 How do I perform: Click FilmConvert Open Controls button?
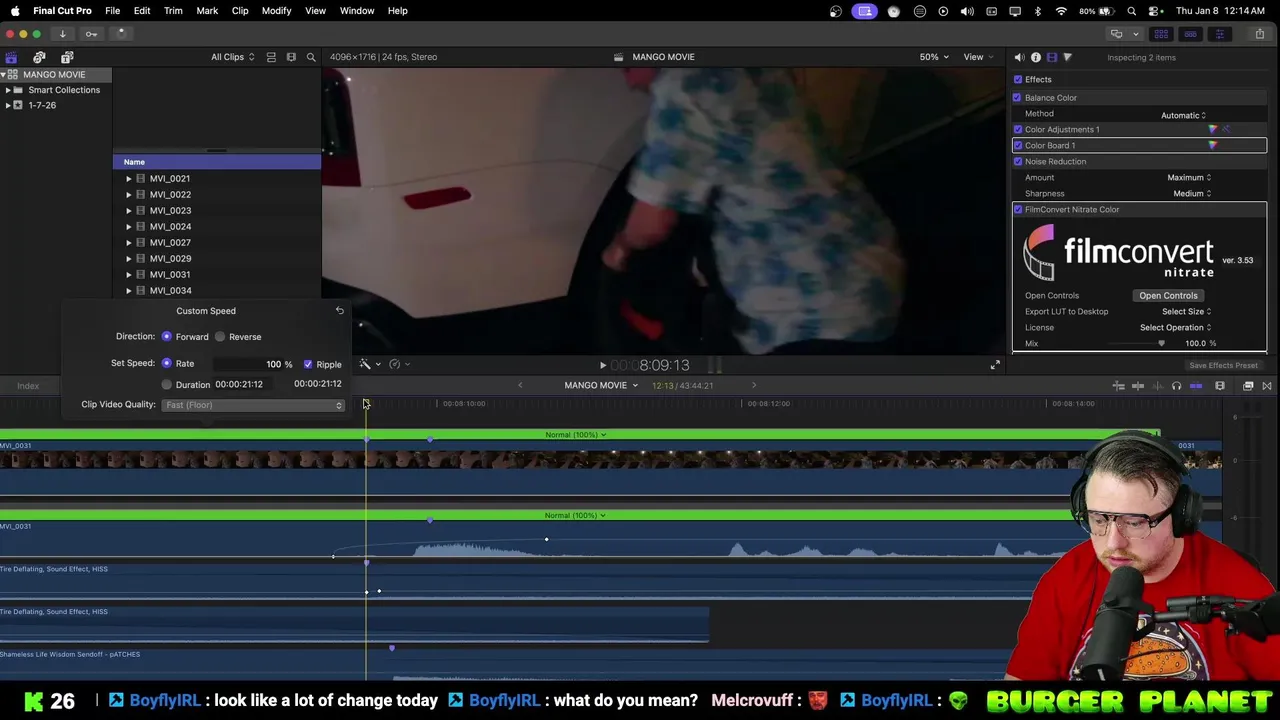point(1168,296)
